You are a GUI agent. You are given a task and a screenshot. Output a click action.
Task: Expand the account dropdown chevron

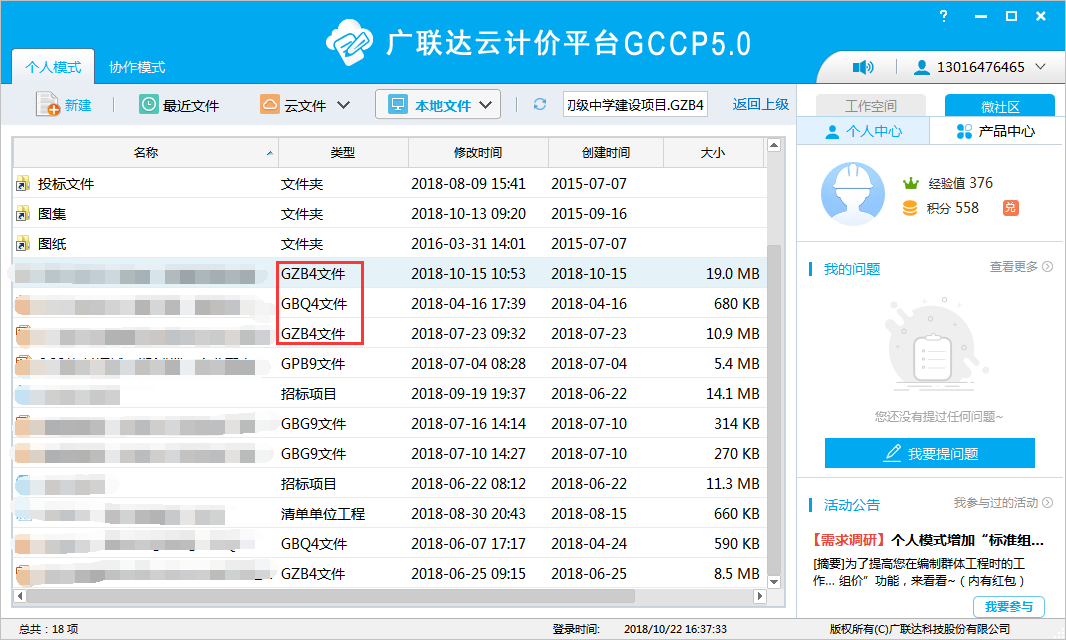coord(1040,67)
